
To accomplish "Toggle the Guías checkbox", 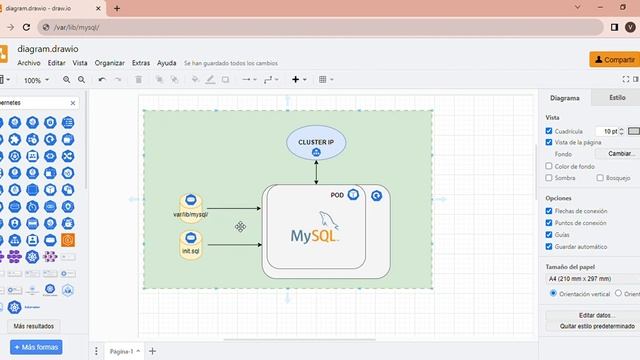I will click(x=549, y=235).
